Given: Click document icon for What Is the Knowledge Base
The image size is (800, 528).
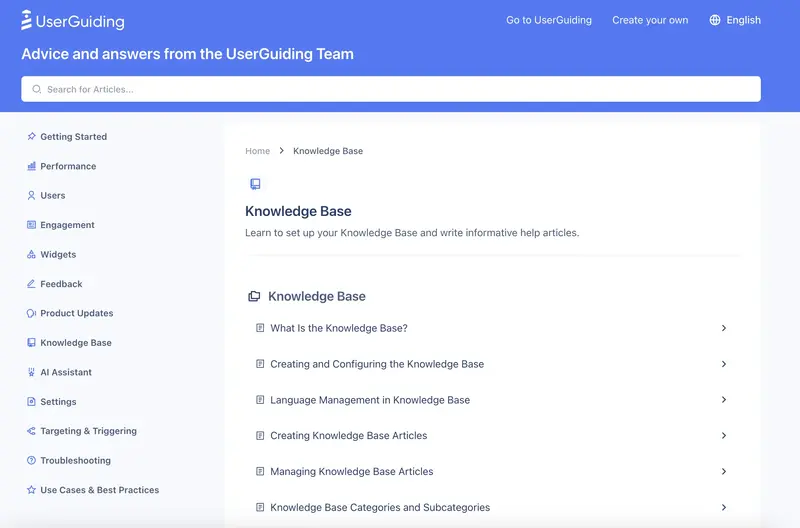Looking at the screenshot, I should pos(260,328).
